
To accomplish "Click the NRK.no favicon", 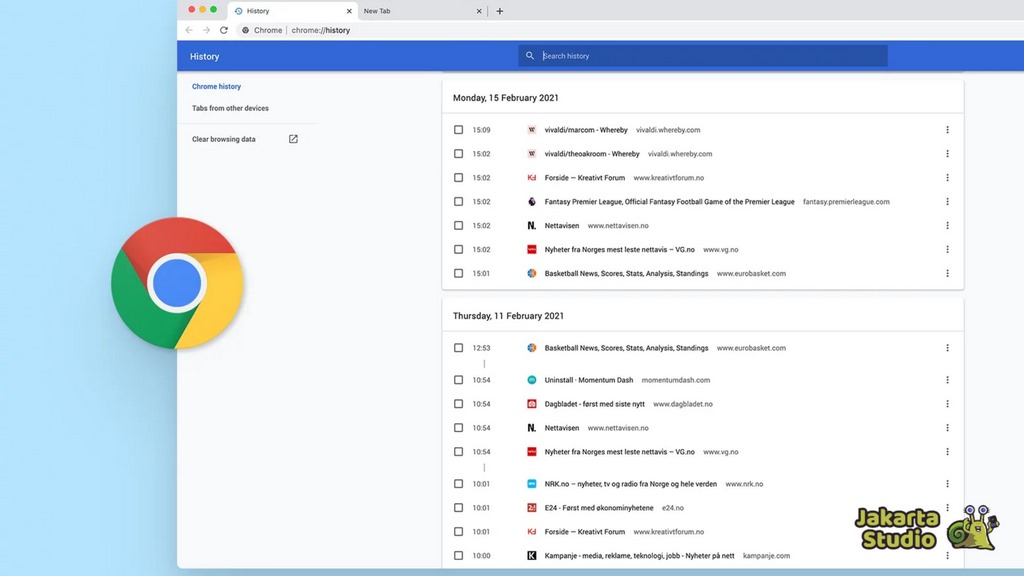I will 532,484.
